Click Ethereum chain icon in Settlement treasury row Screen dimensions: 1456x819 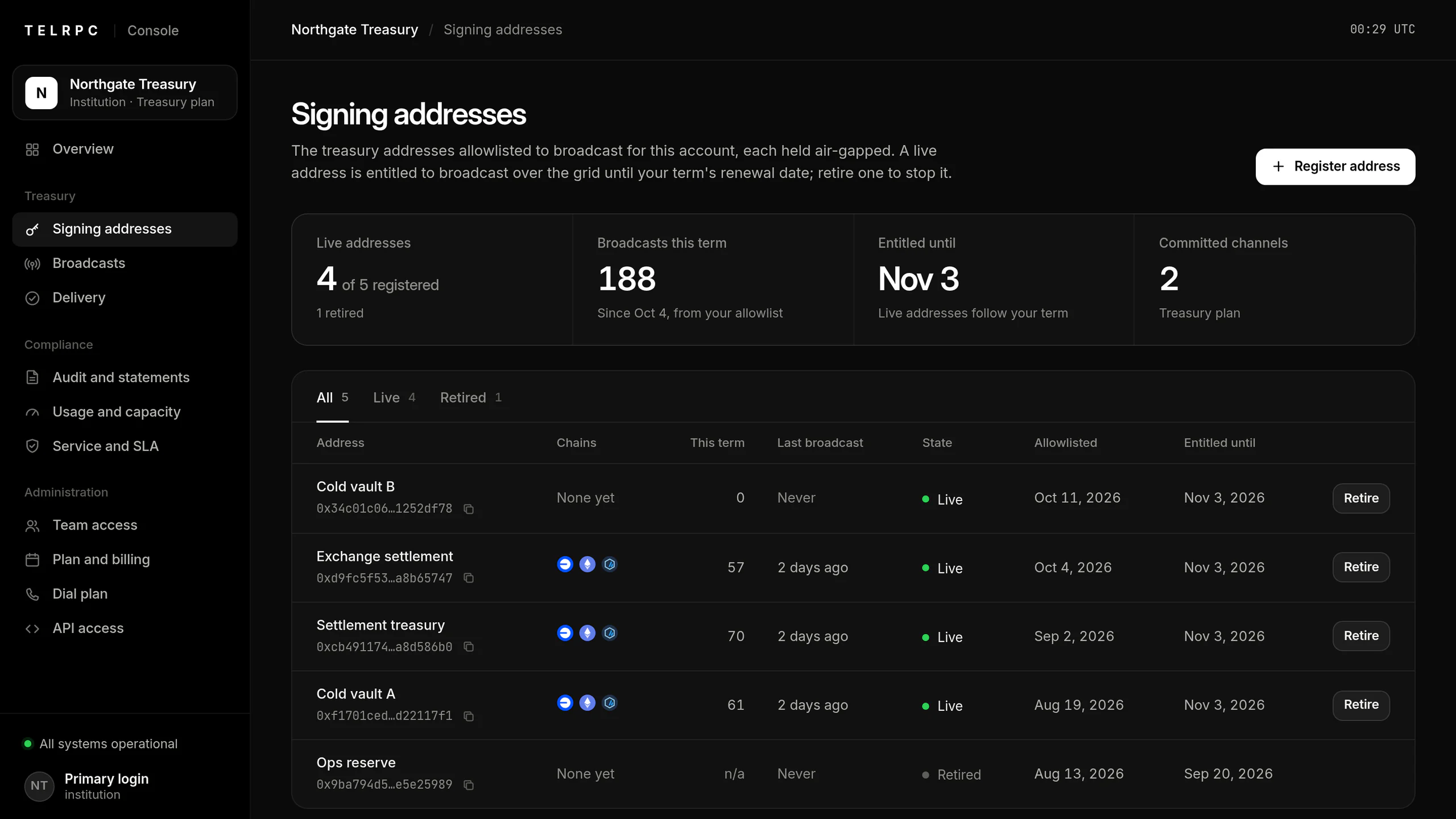coord(587,633)
